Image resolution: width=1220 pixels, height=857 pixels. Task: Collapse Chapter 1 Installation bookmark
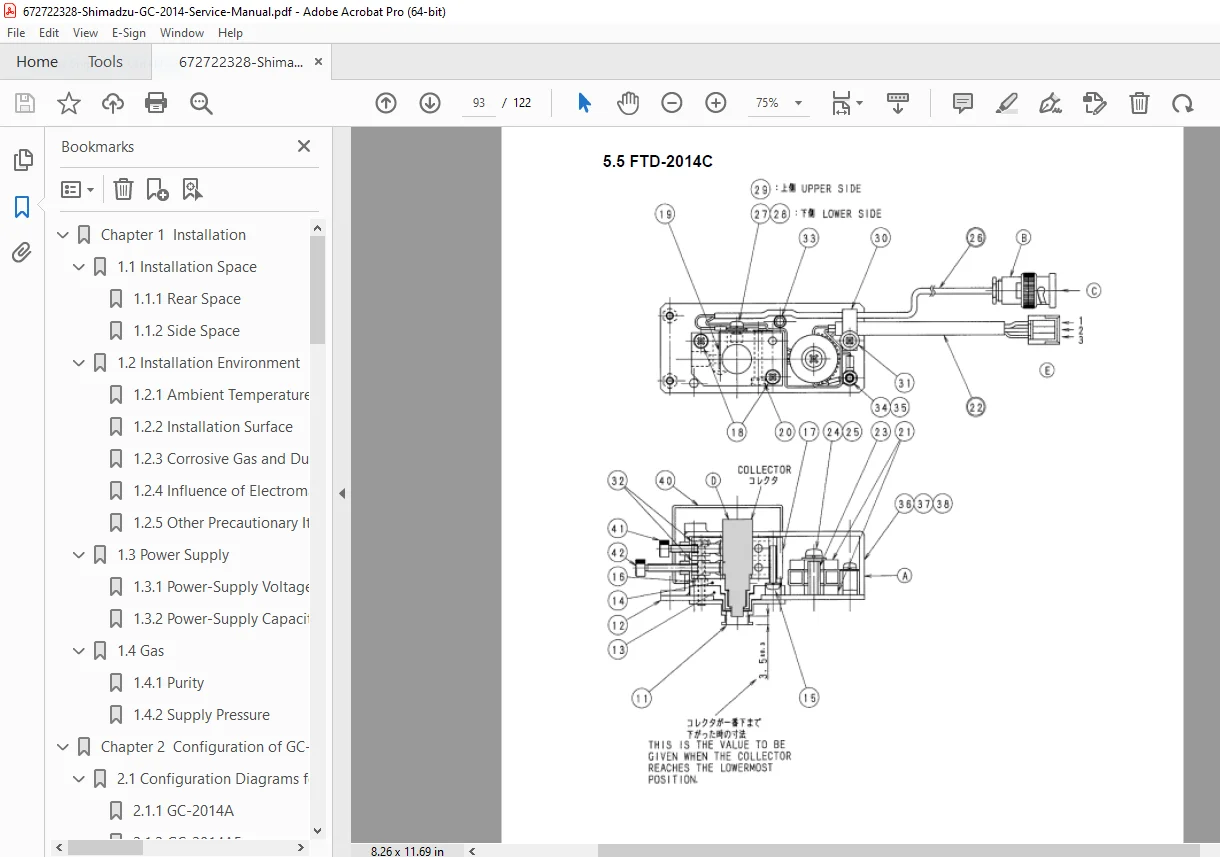63,235
